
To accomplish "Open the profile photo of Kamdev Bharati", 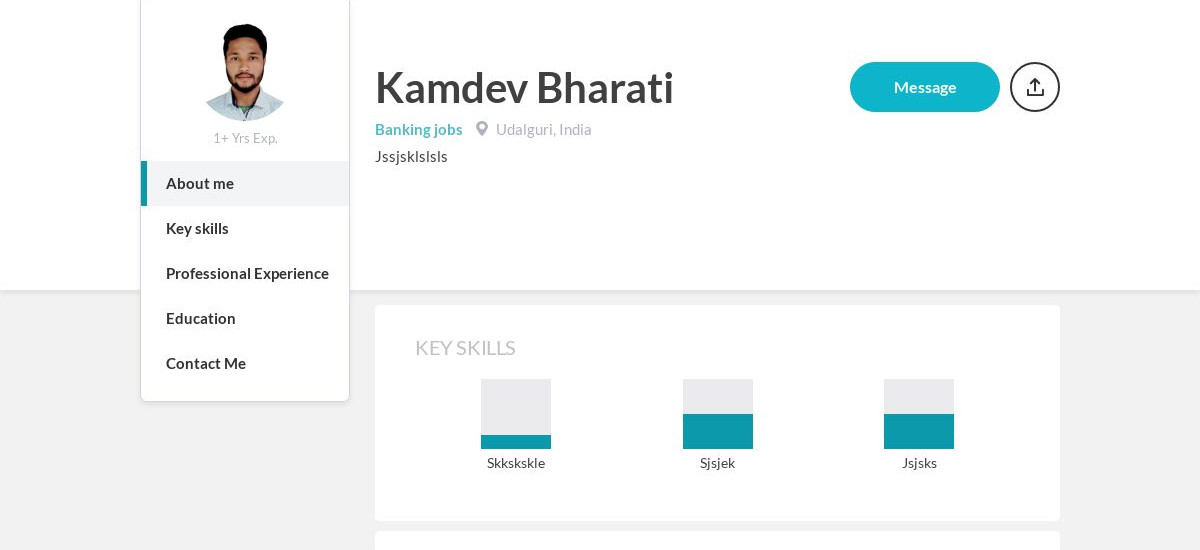I will (x=245, y=72).
